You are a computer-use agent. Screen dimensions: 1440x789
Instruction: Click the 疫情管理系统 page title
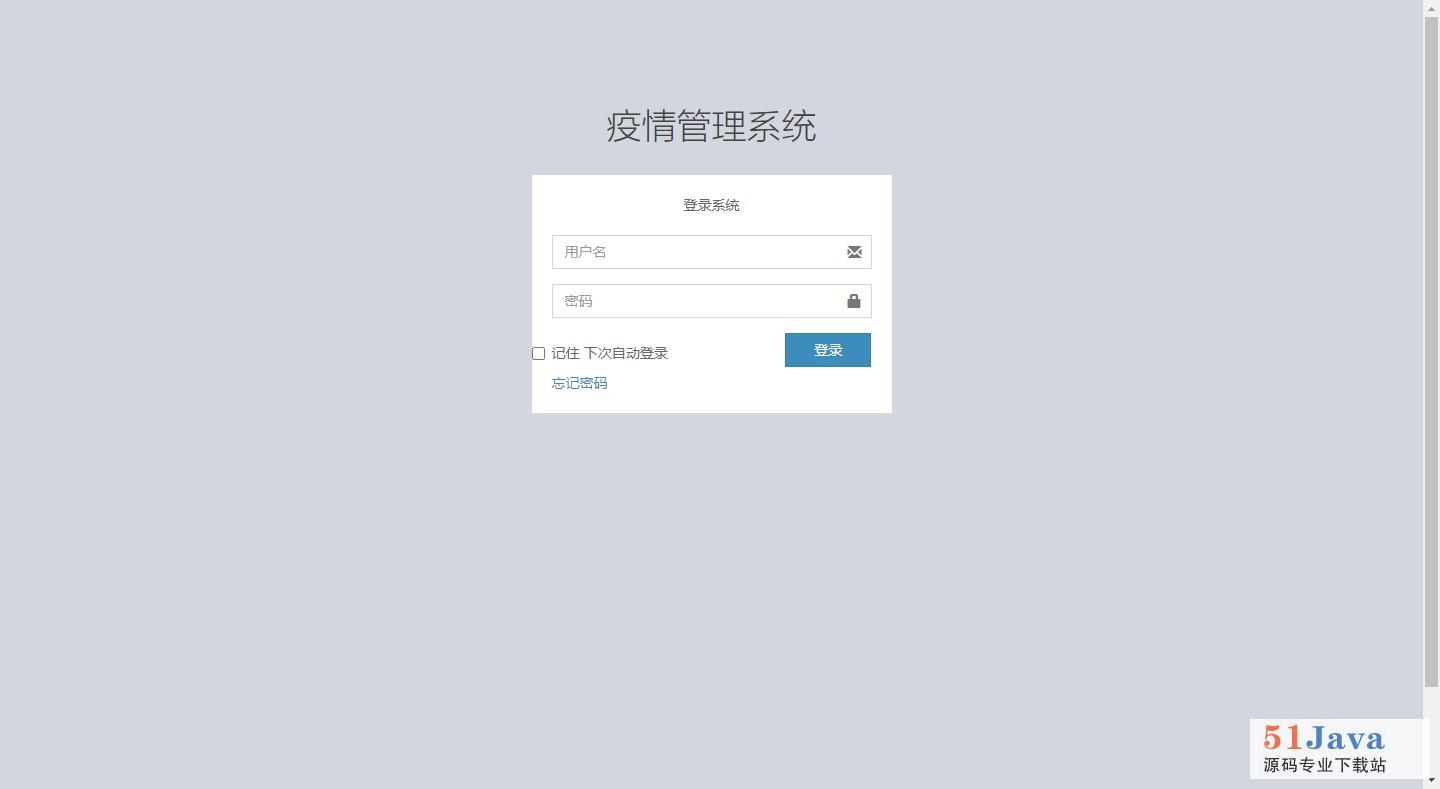click(711, 126)
